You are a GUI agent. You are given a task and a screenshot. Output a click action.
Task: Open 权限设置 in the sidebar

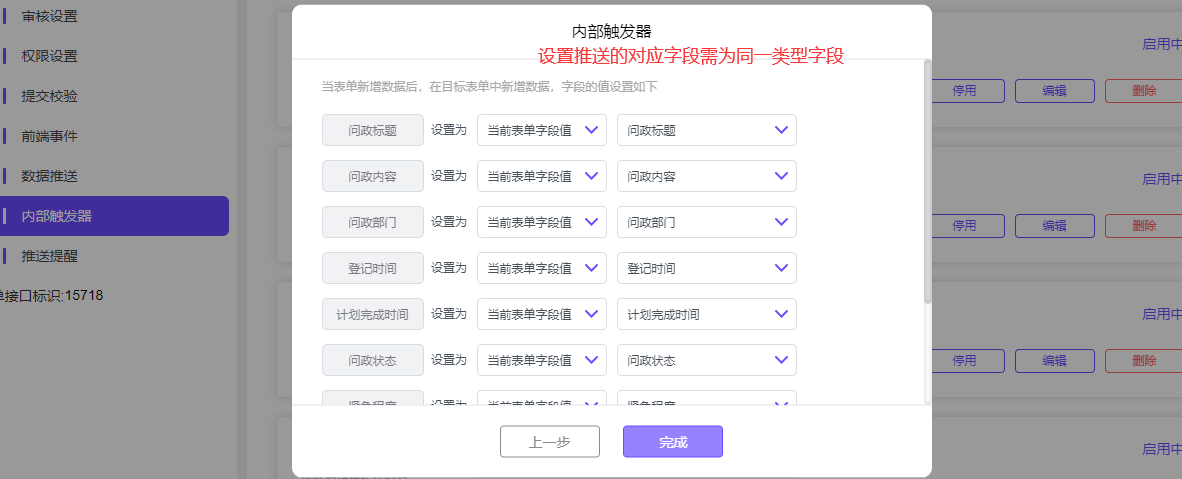click(50, 56)
